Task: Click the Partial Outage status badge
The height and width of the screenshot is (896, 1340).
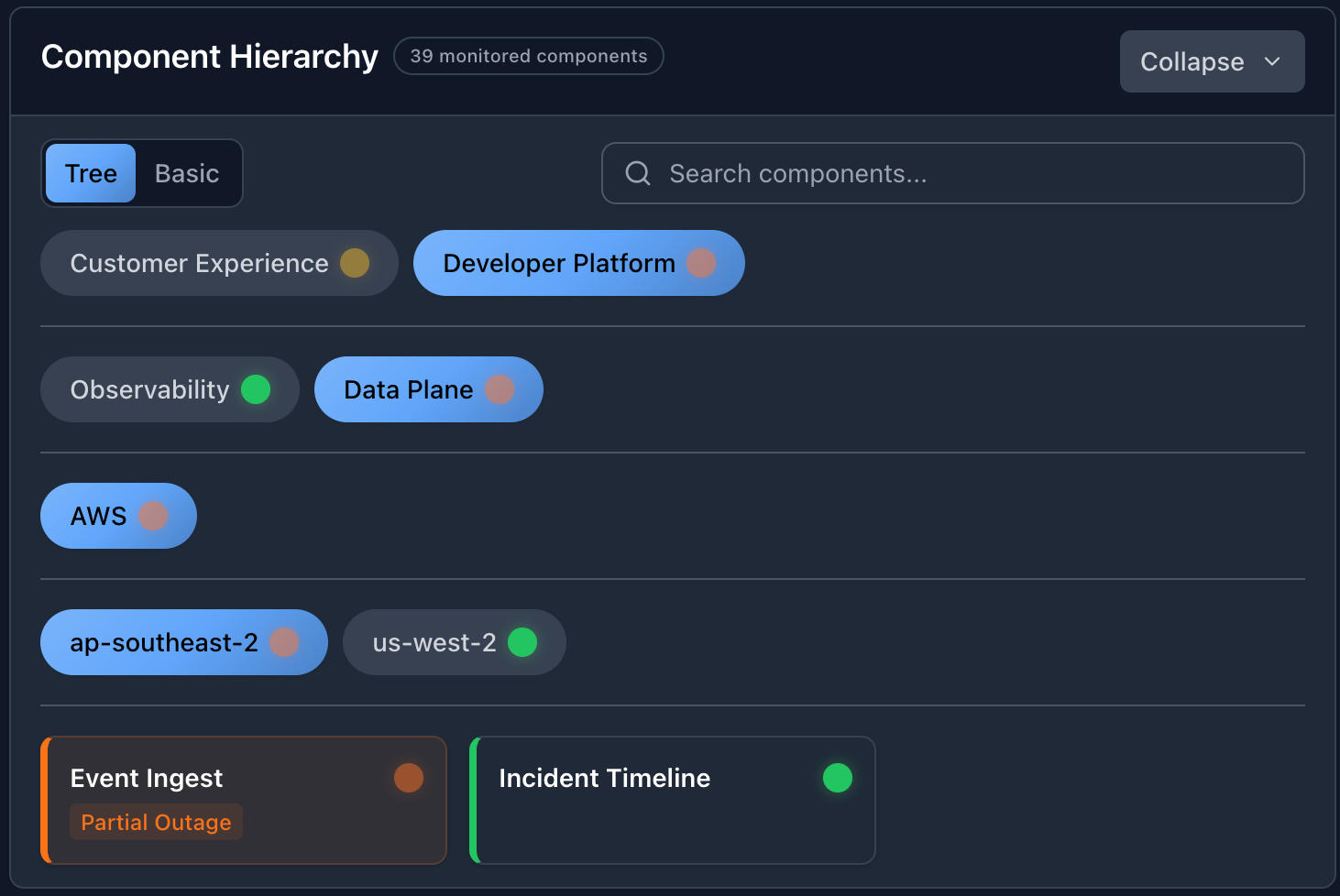Action: [156, 822]
